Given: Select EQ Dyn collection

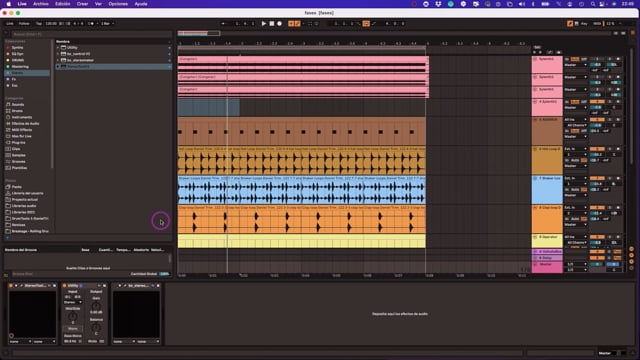Looking at the screenshot, I should [18, 54].
